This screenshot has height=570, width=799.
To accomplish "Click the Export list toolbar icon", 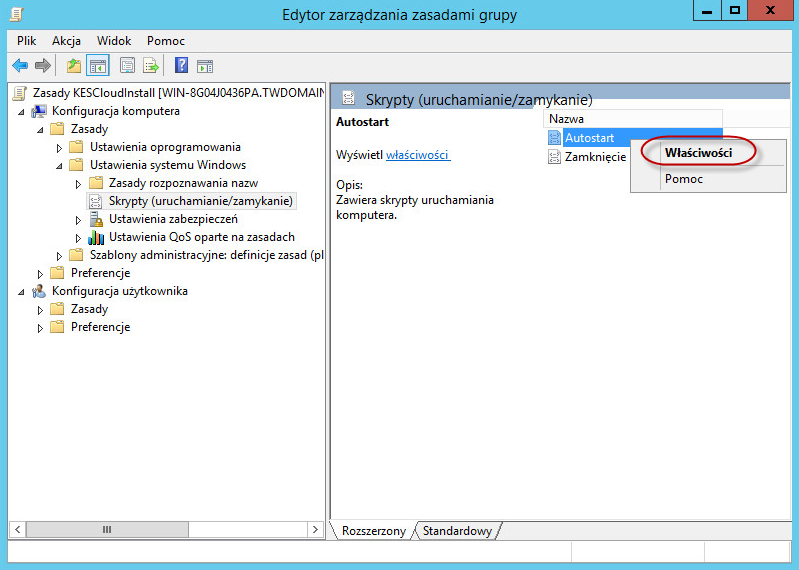I will pyautogui.click(x=151, y=66).
